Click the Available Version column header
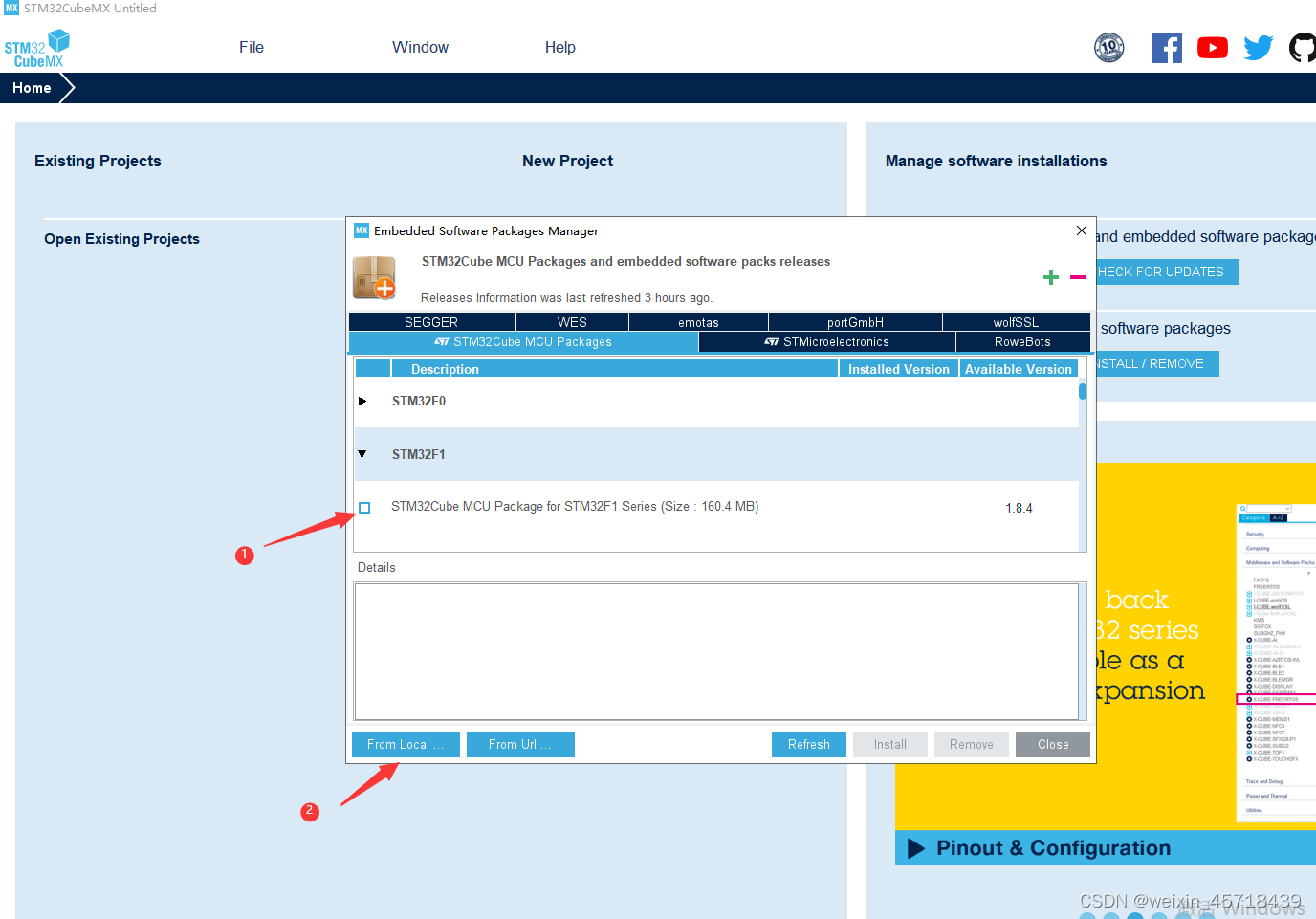 1019,369
